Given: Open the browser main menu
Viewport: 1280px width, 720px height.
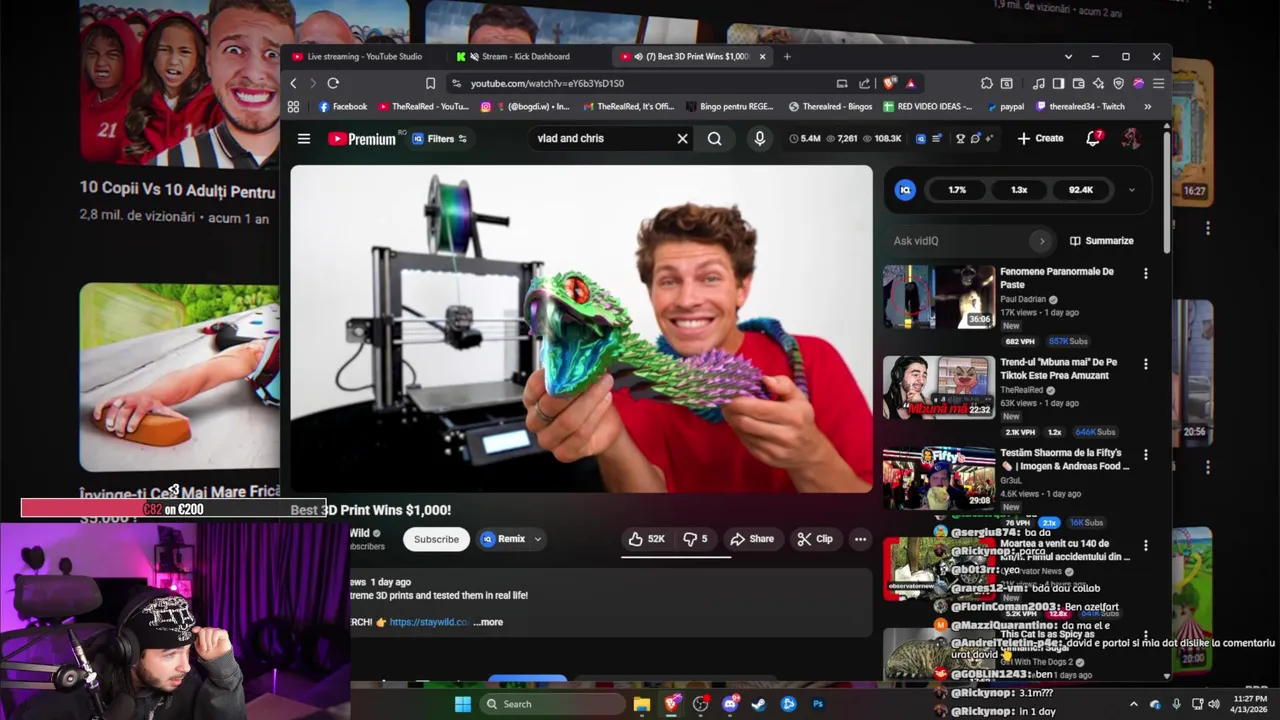Looking at the screenshot, I should [1158, 83].
